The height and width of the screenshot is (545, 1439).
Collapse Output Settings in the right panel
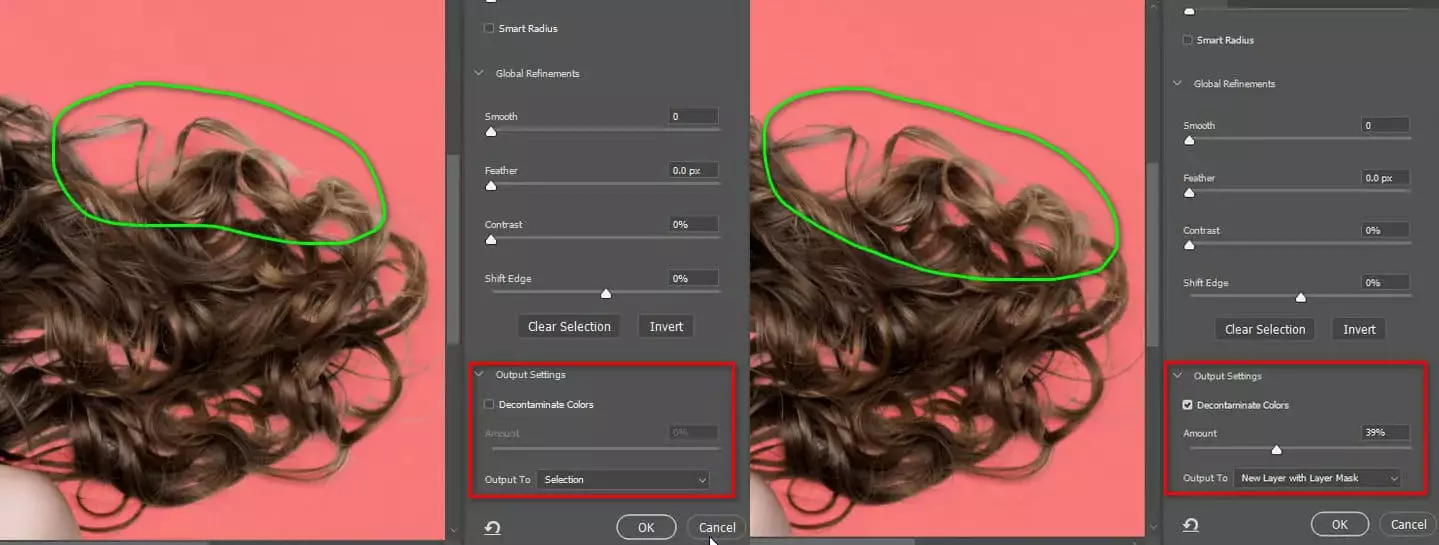1178,376
